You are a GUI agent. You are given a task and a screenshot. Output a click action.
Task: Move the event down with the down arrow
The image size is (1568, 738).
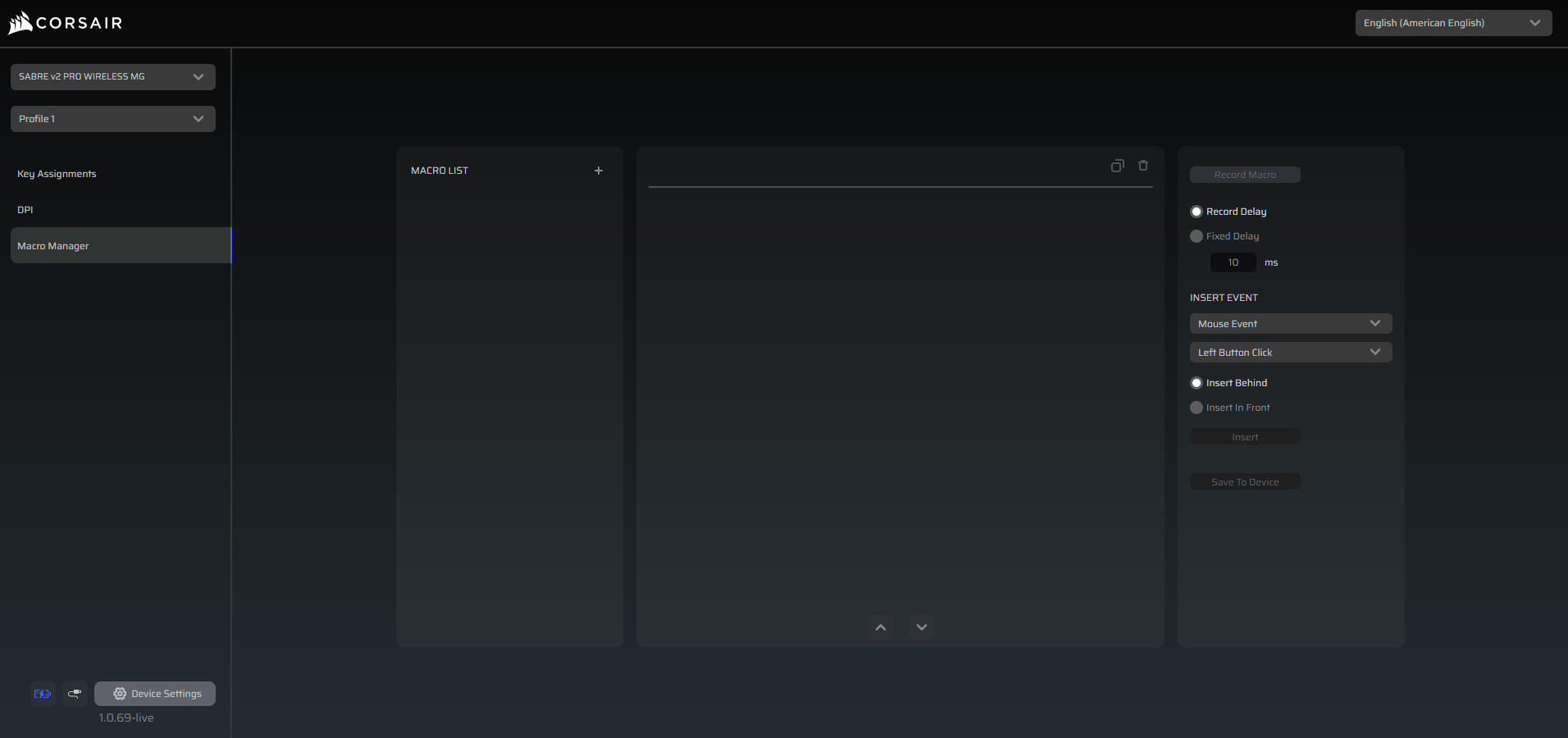click(x=922, y=627)
